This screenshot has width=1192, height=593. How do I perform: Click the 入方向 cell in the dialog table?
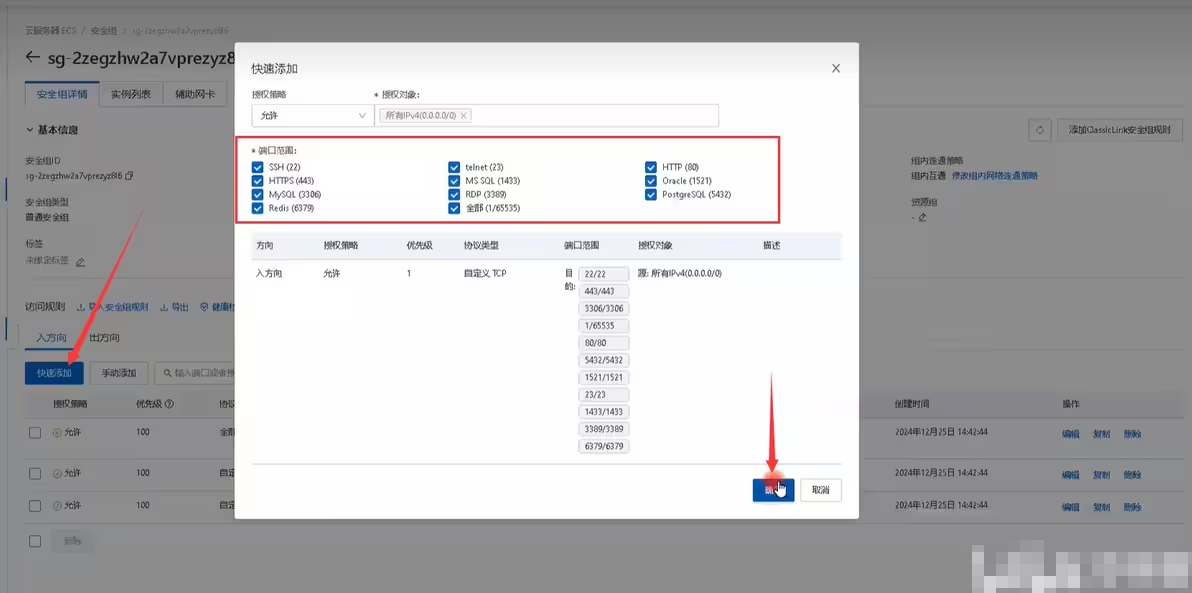269,272
